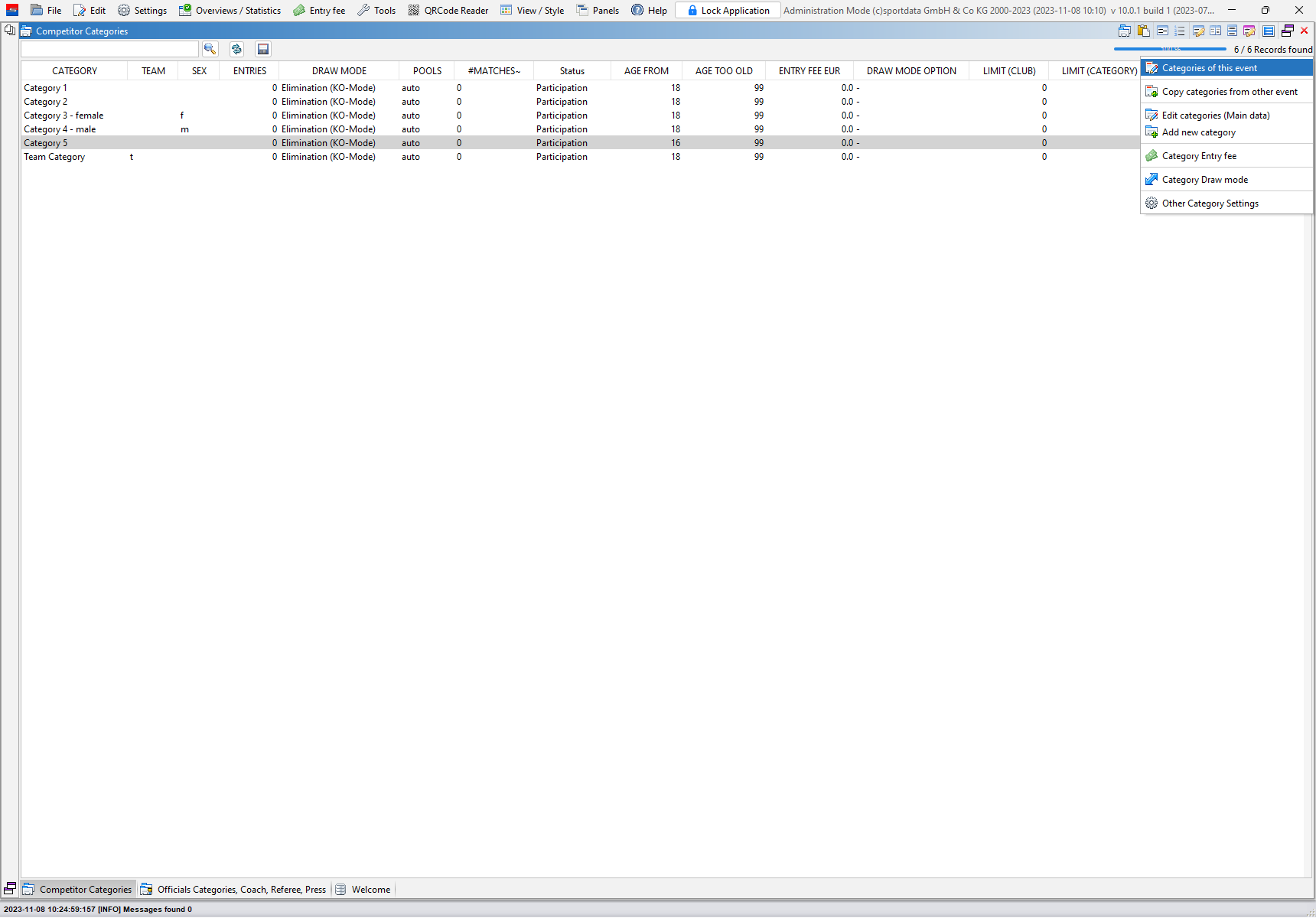Click the purple cascading windows icon
1316x918 pixels.
click(x=1288, y=31)
